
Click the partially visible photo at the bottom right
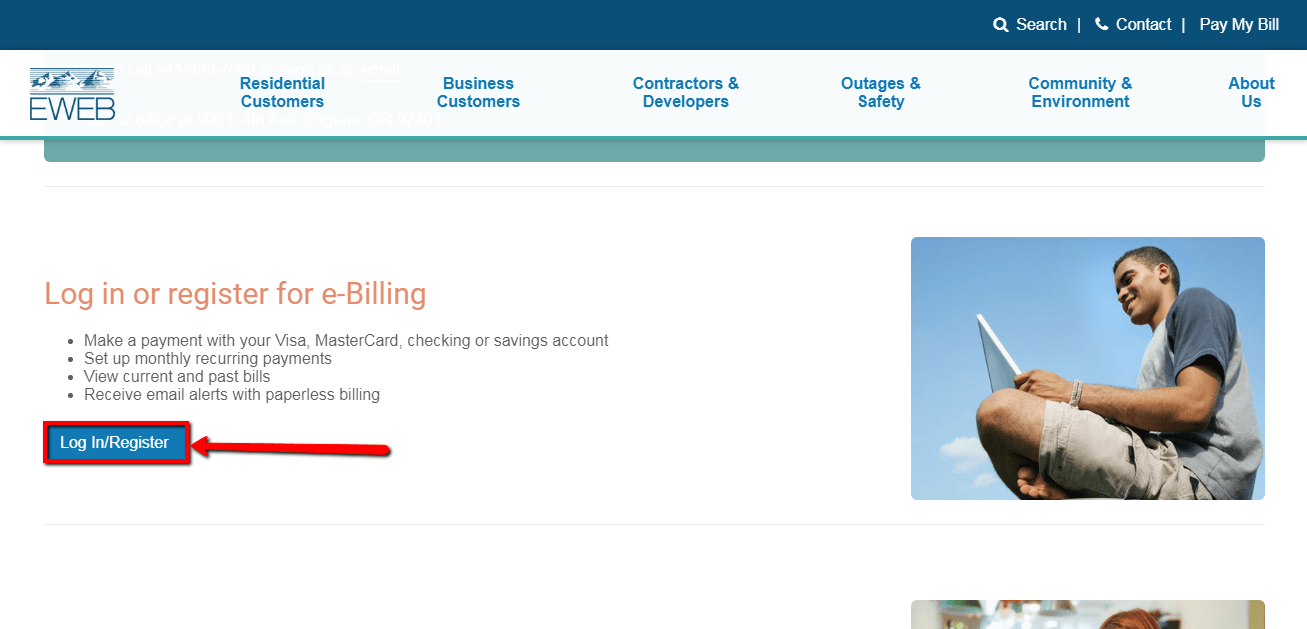[x=1088, y=614]
